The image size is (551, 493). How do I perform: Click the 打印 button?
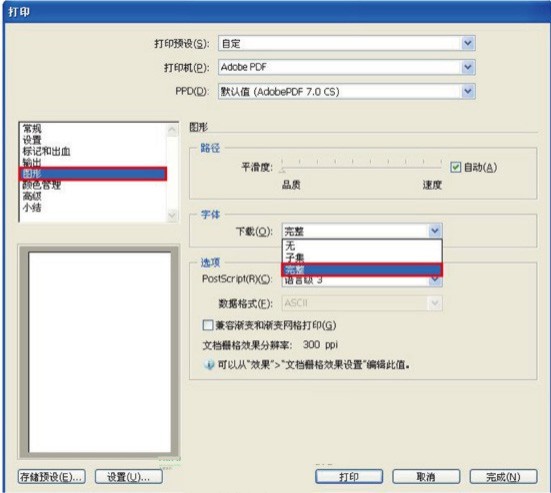click(x=349, y=476)
